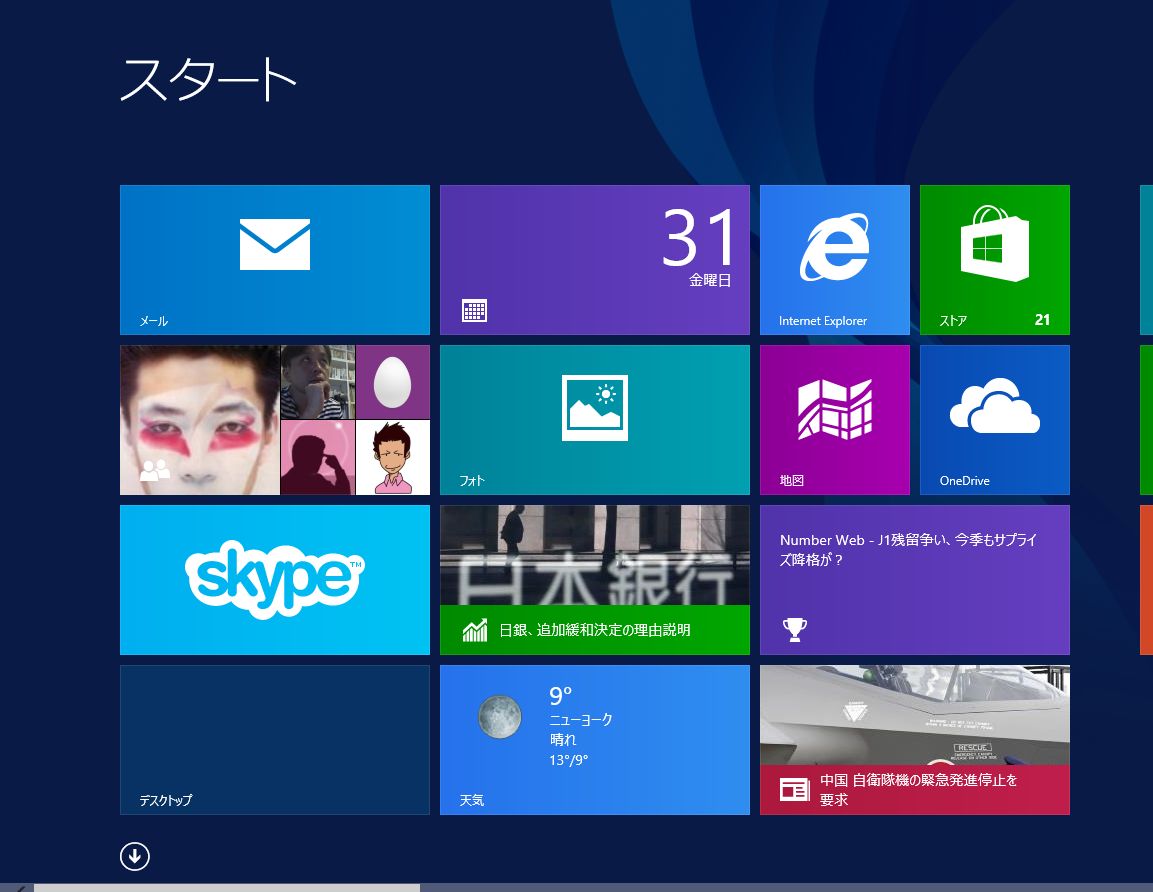The width and height of the screenshot is (1153, 892).
Task: Show all apps with down arrow button
Action: click(x=135, y=856)
